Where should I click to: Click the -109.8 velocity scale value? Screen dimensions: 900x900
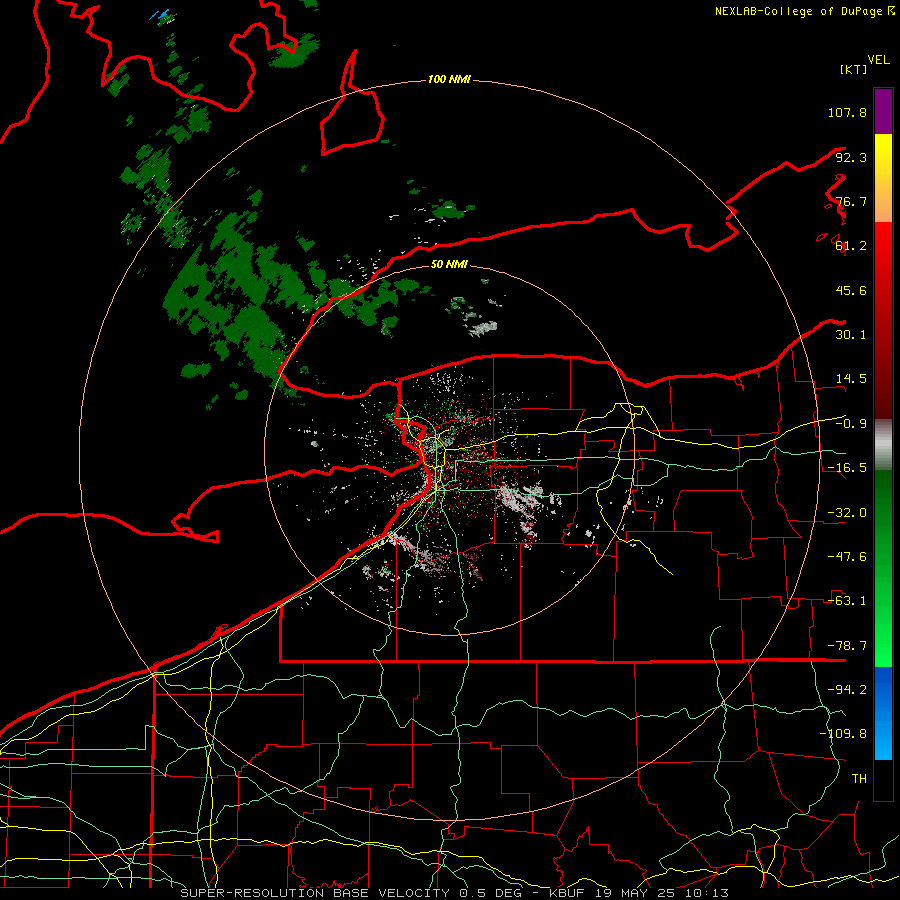tap(843, 734)
